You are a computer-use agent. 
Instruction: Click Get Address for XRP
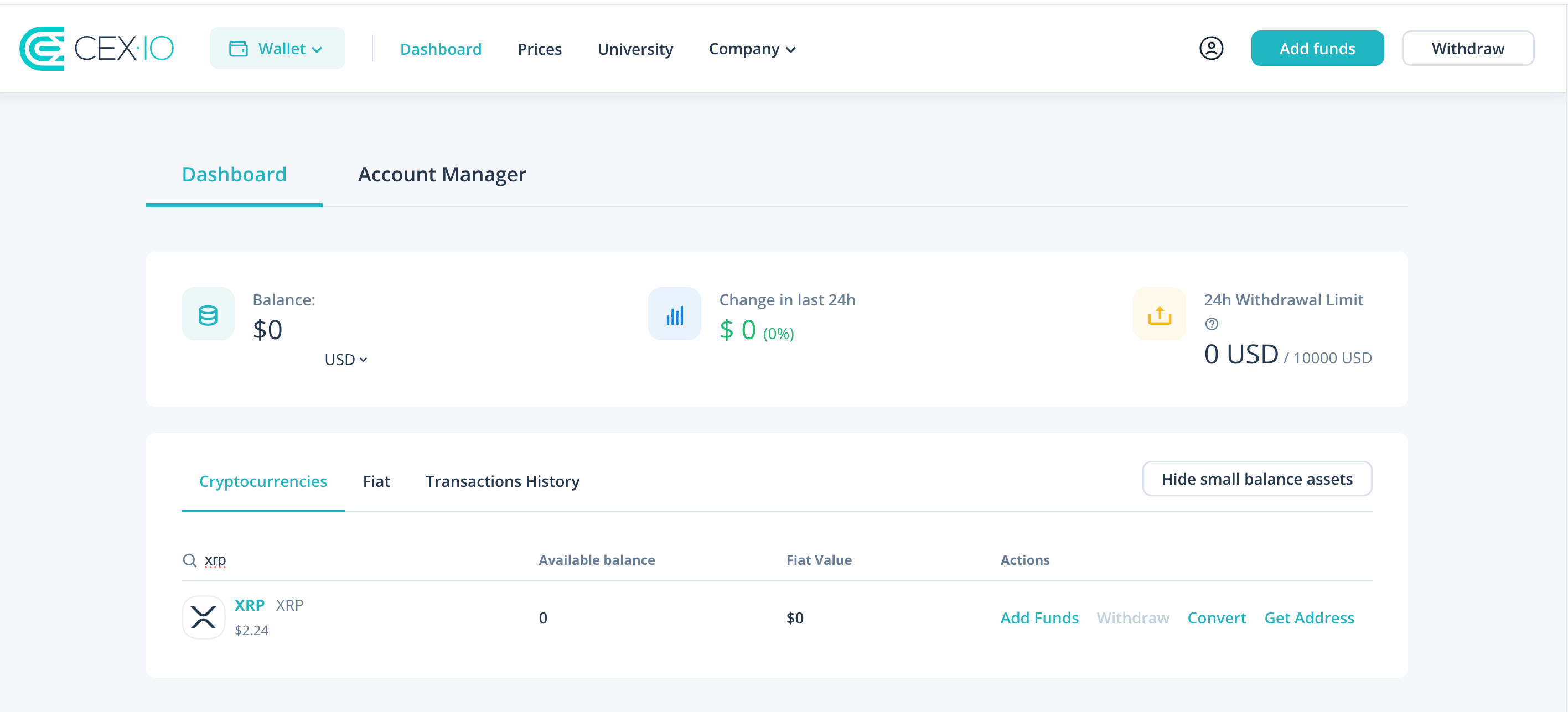tap(1308, 617)
